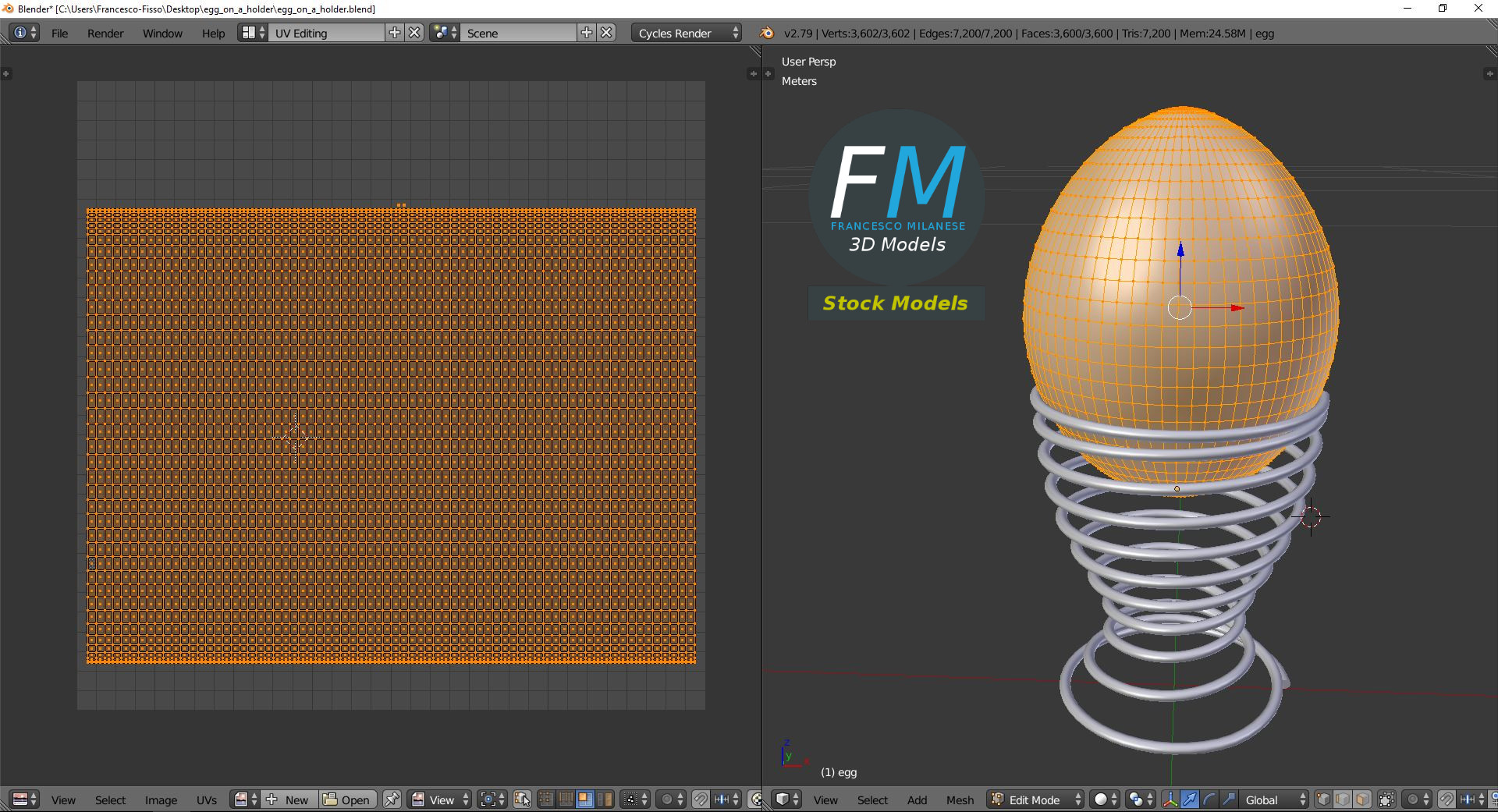This screenshot has width=1498, height=812.
Task: Click the blue Z-axis manipulator arrow
Action: click(1180, 250)
